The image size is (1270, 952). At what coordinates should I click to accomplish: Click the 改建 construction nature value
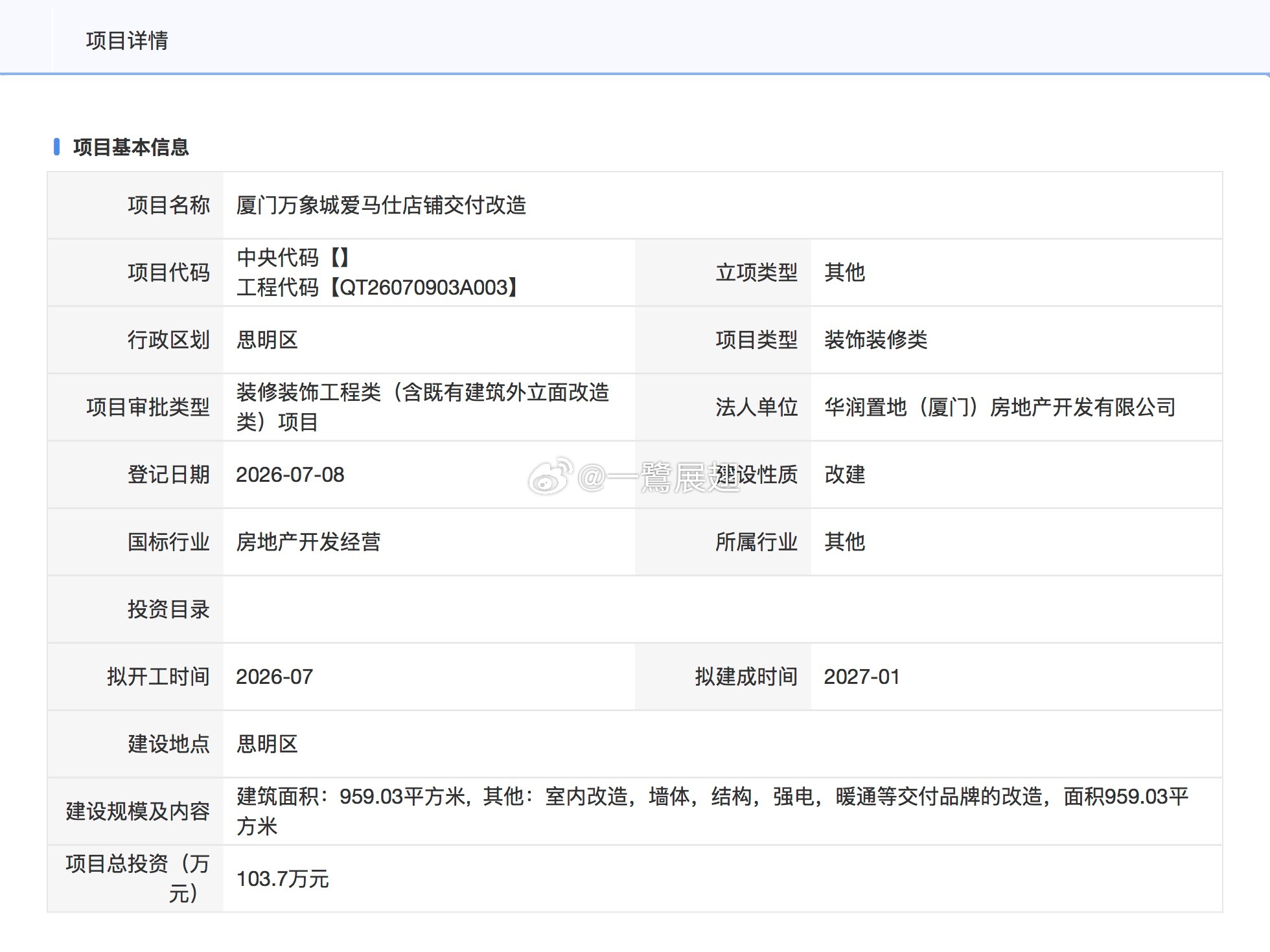[844, 475]
